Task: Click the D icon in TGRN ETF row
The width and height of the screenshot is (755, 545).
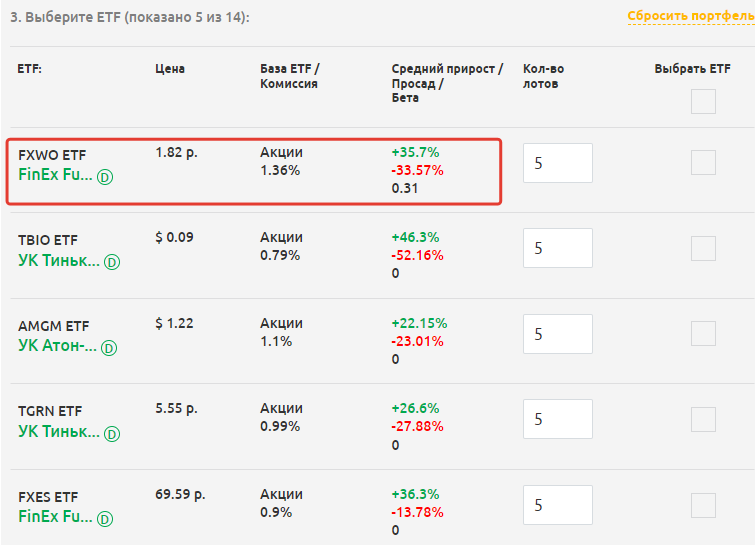Action: [112, 434]
